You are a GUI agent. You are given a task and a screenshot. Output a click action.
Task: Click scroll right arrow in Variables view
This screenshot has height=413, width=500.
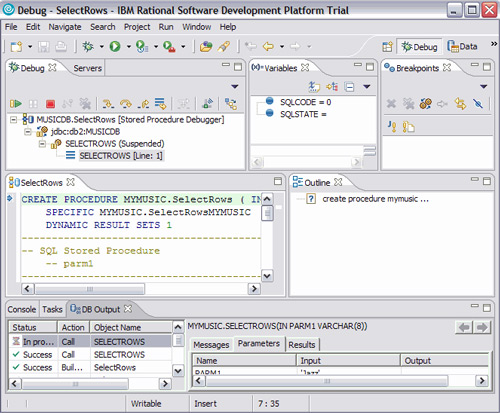(x=356, y=162)
